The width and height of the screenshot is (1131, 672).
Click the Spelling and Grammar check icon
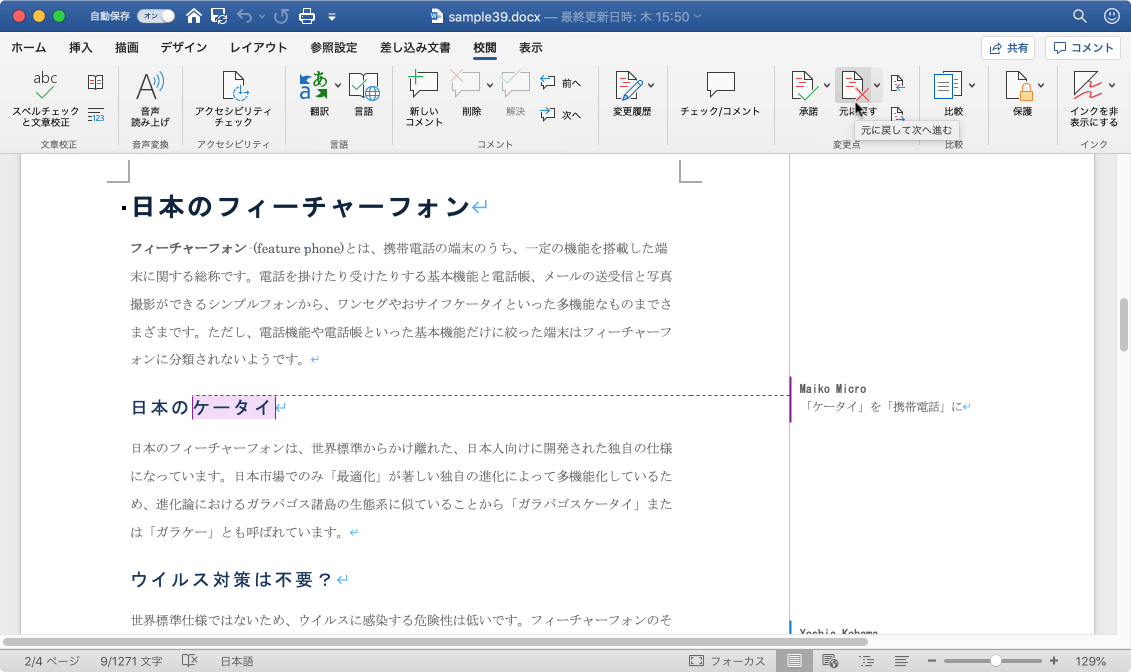[45, 86]
